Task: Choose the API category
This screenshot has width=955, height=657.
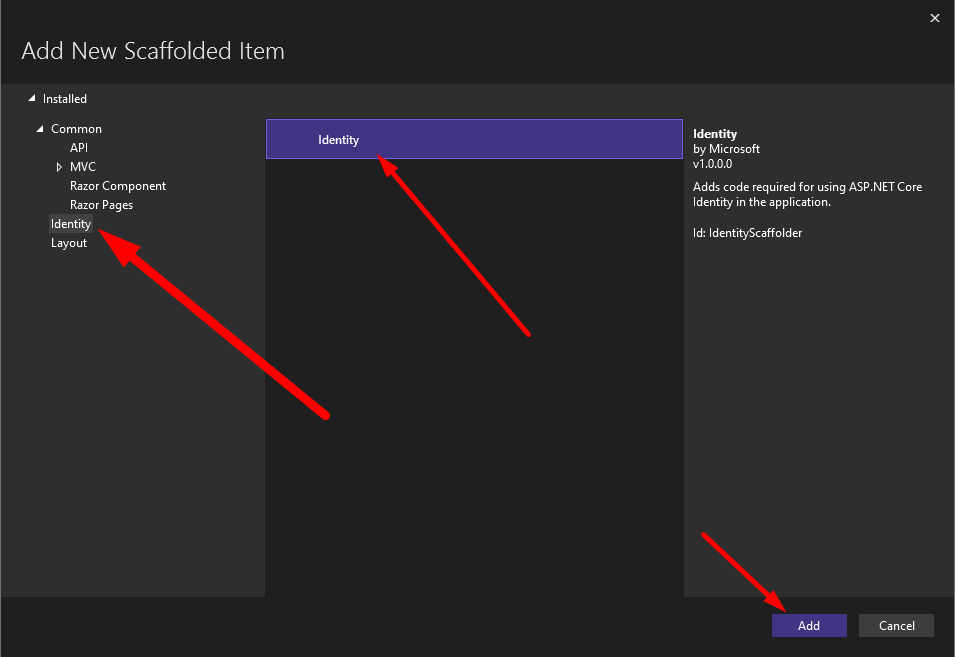Action: click(79, 148)
